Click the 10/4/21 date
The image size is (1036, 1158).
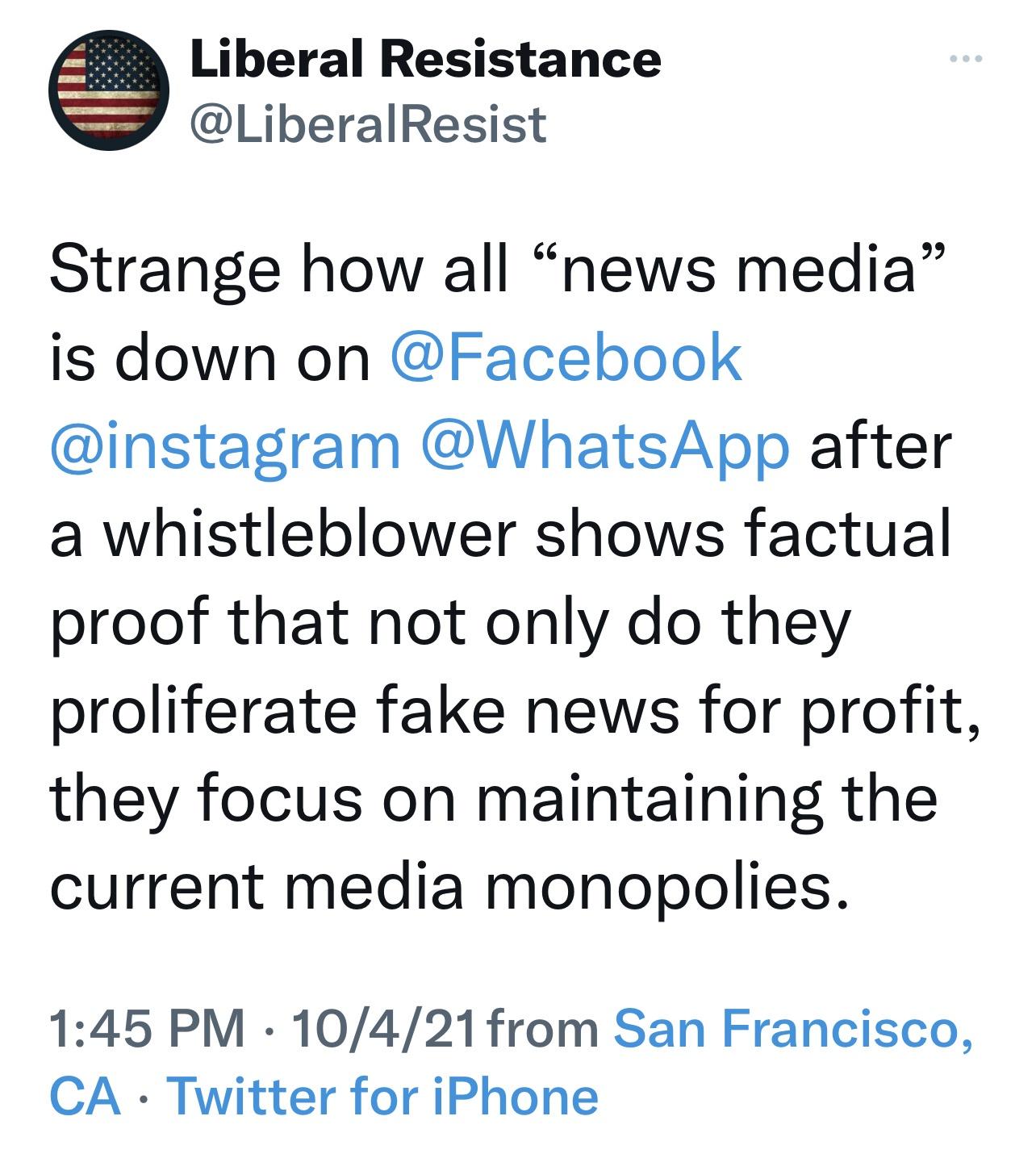383,1029
